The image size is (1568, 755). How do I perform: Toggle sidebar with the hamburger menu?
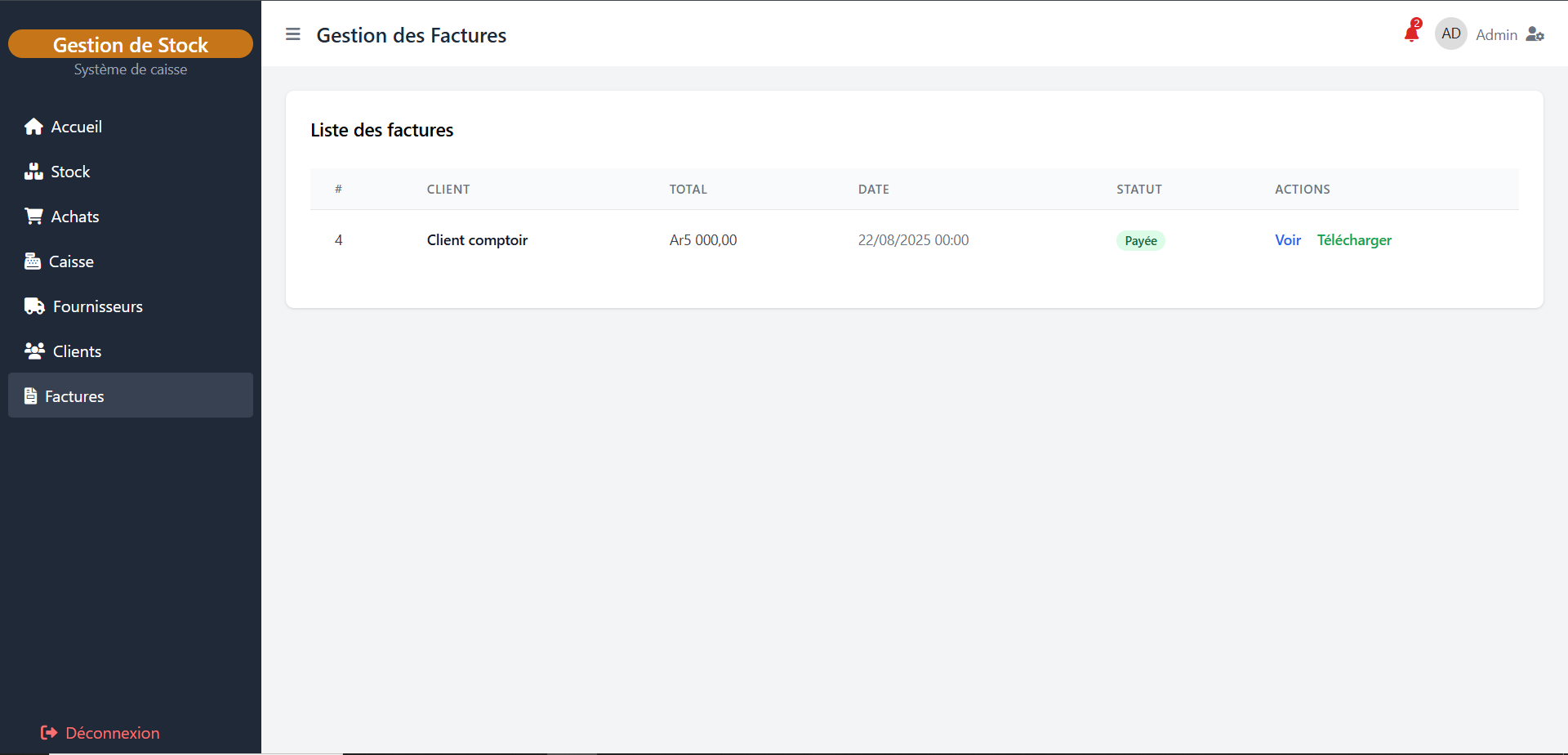click(293, 34)
